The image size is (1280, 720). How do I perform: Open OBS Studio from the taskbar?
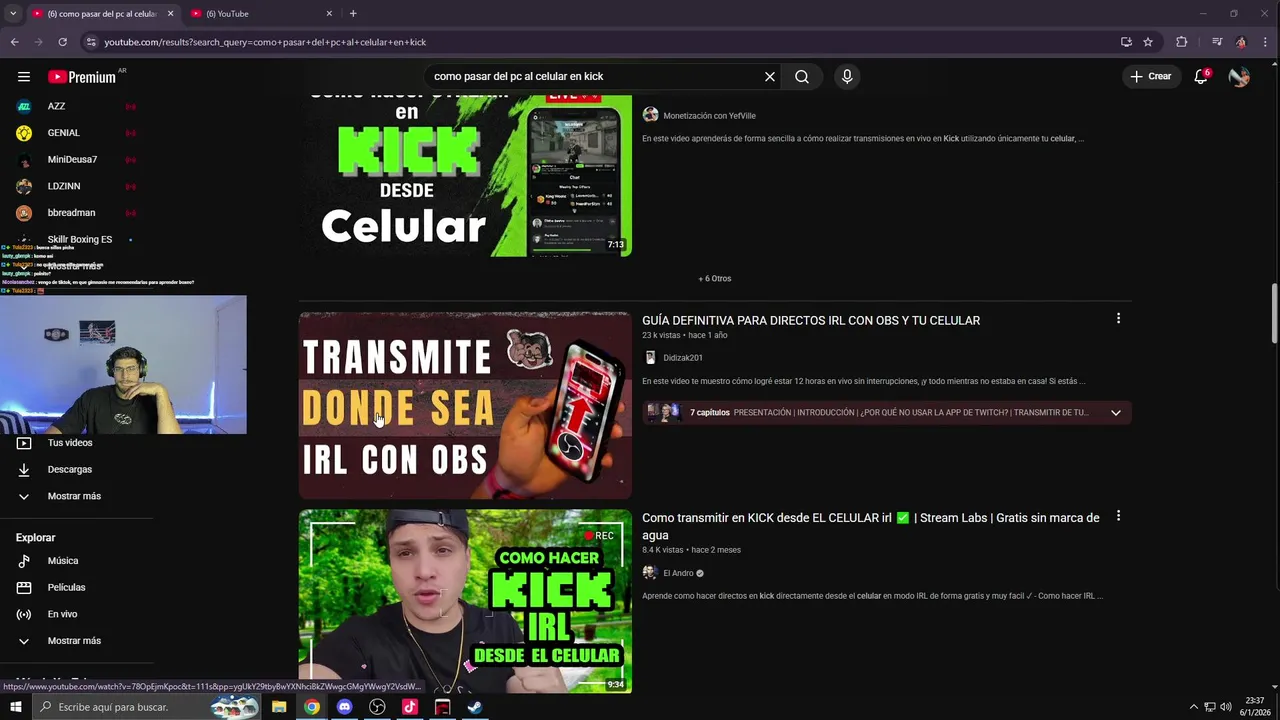[x=377, y=707]
